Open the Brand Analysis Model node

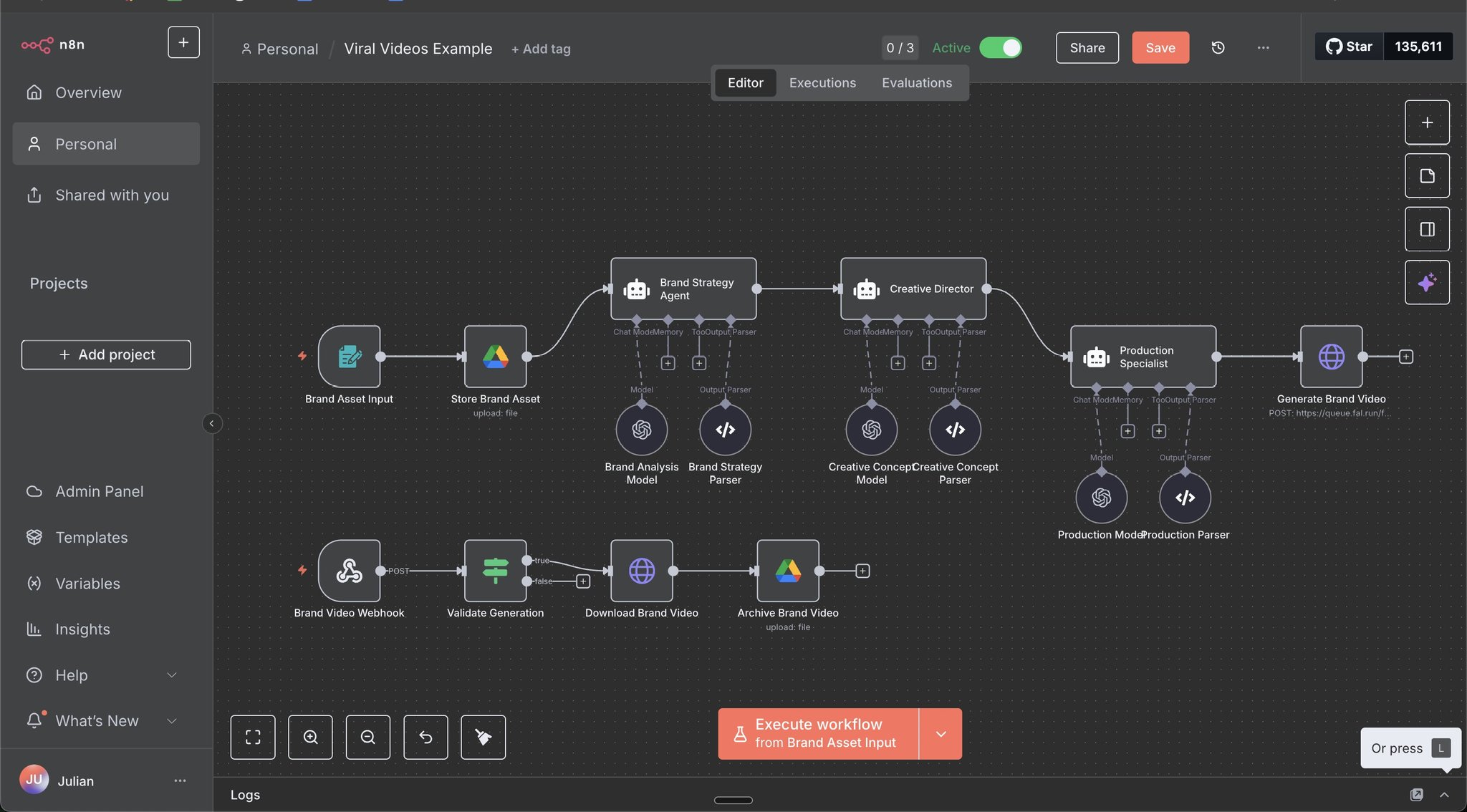coord(642,430)
